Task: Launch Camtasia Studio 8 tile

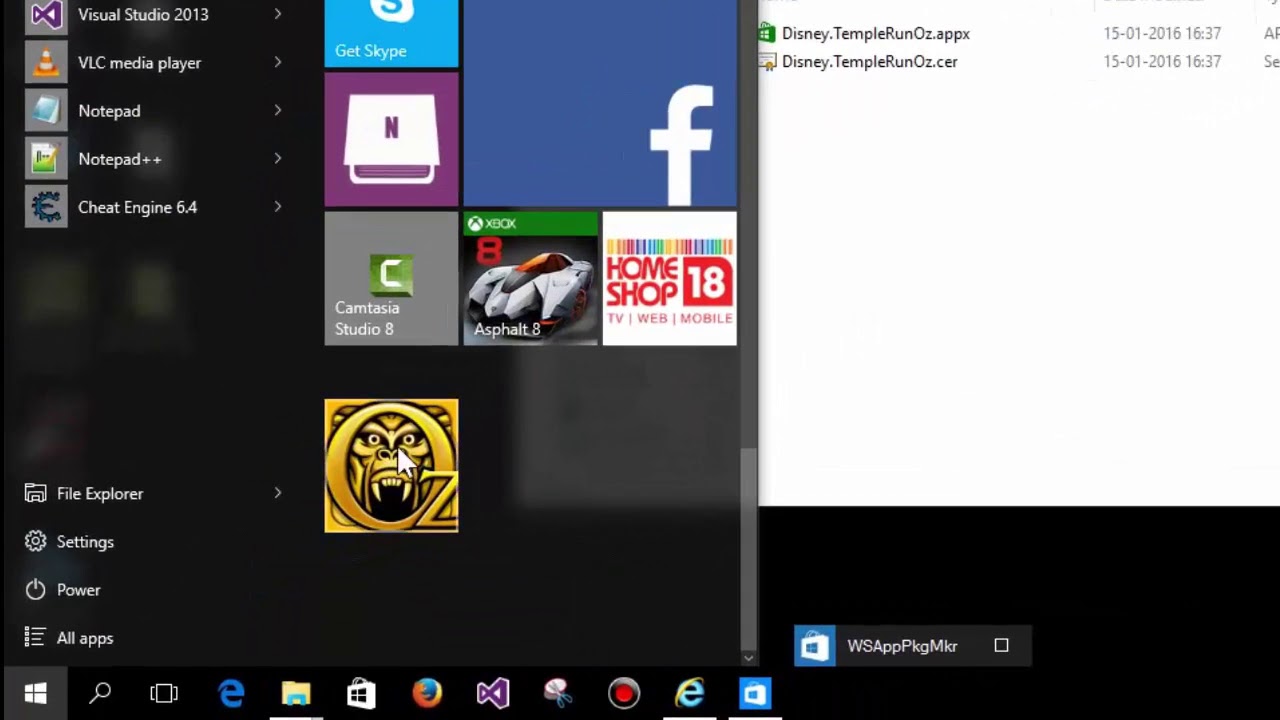Action: pos(391,278)
